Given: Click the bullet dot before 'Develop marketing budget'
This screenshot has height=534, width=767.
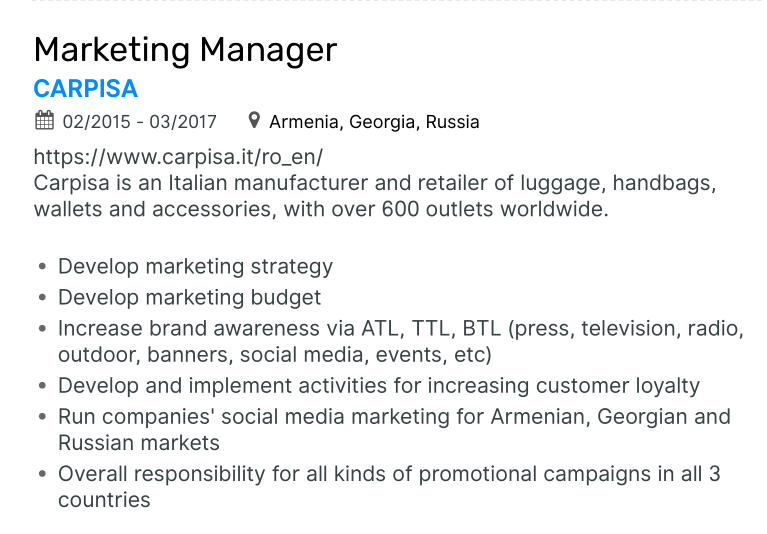Looking at the screenshot, I should coord(41,298).
